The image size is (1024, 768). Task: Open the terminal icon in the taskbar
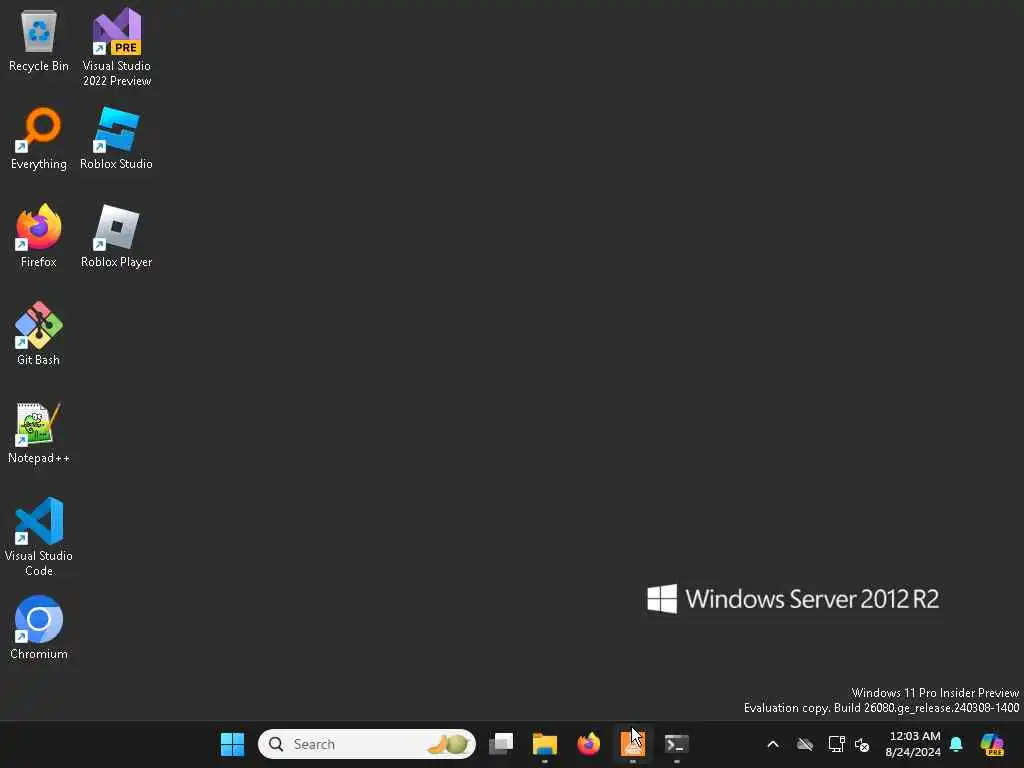coord(677,744)
